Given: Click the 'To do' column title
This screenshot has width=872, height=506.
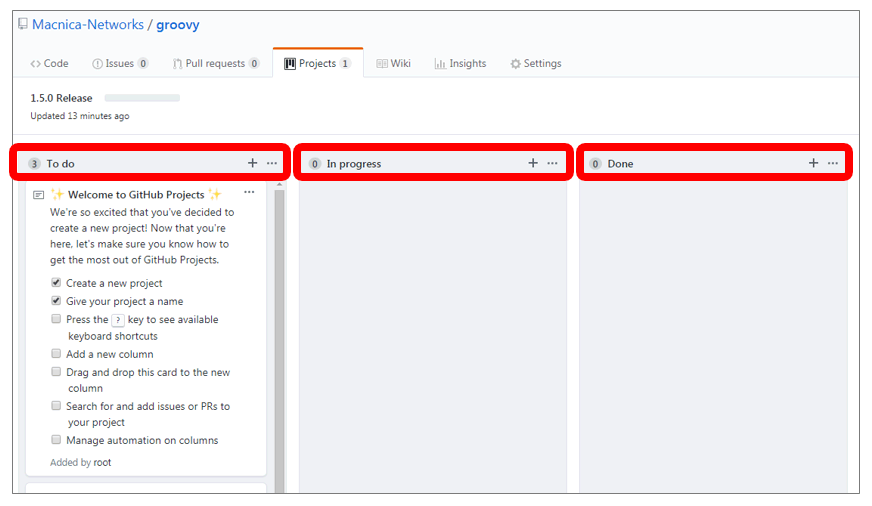Looking at the screenshot, I should (x=61, y=163).
